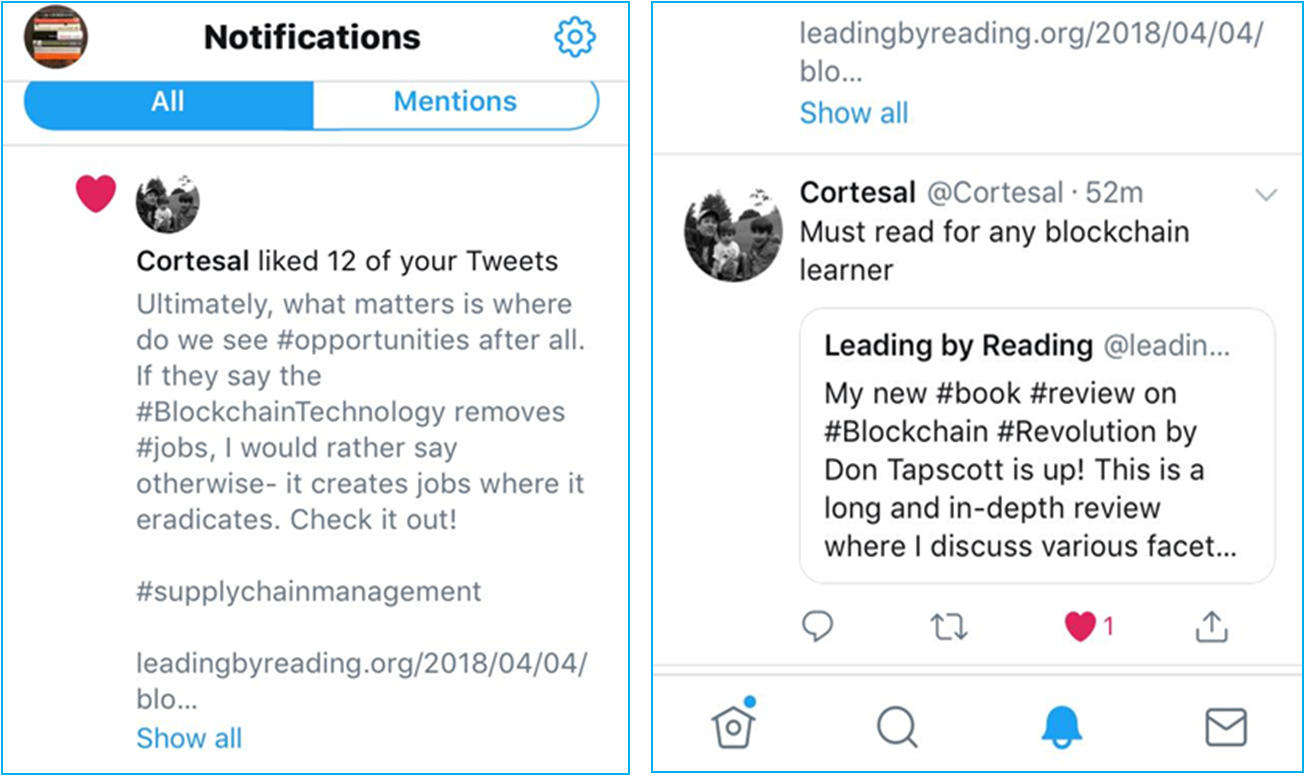The width and height of the screenshot is (1305, 776).
Task: Click 'Show all' under liked tweets notification
Action: coord(189,738)
